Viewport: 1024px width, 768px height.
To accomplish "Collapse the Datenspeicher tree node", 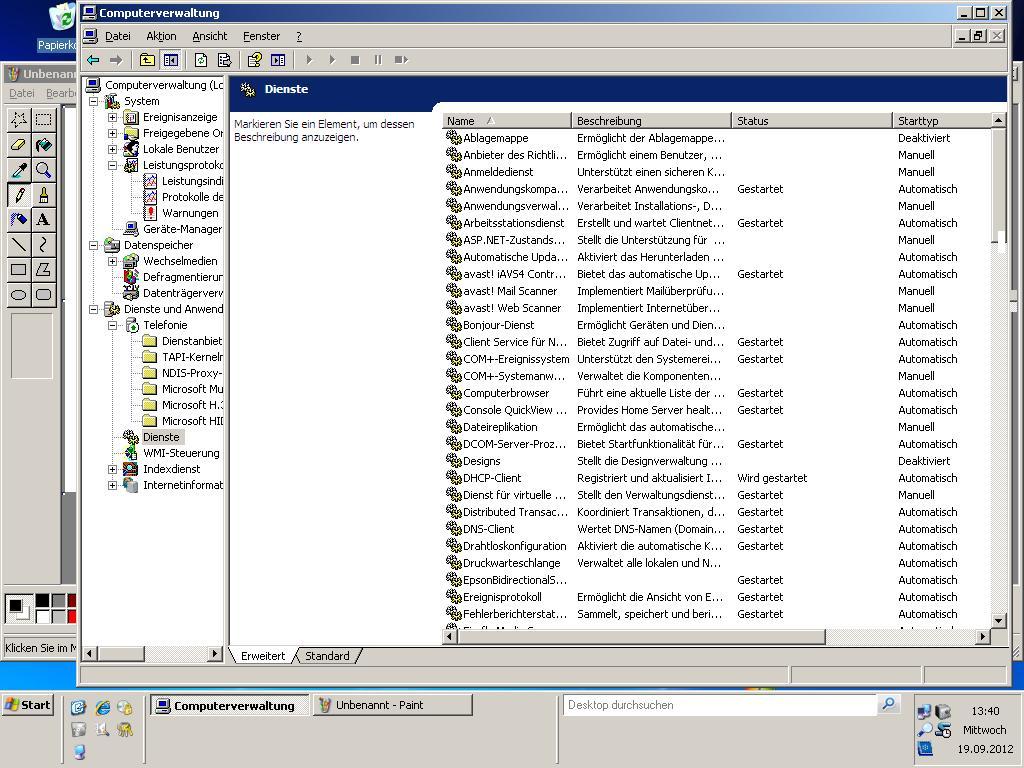I will coord(94,245).
